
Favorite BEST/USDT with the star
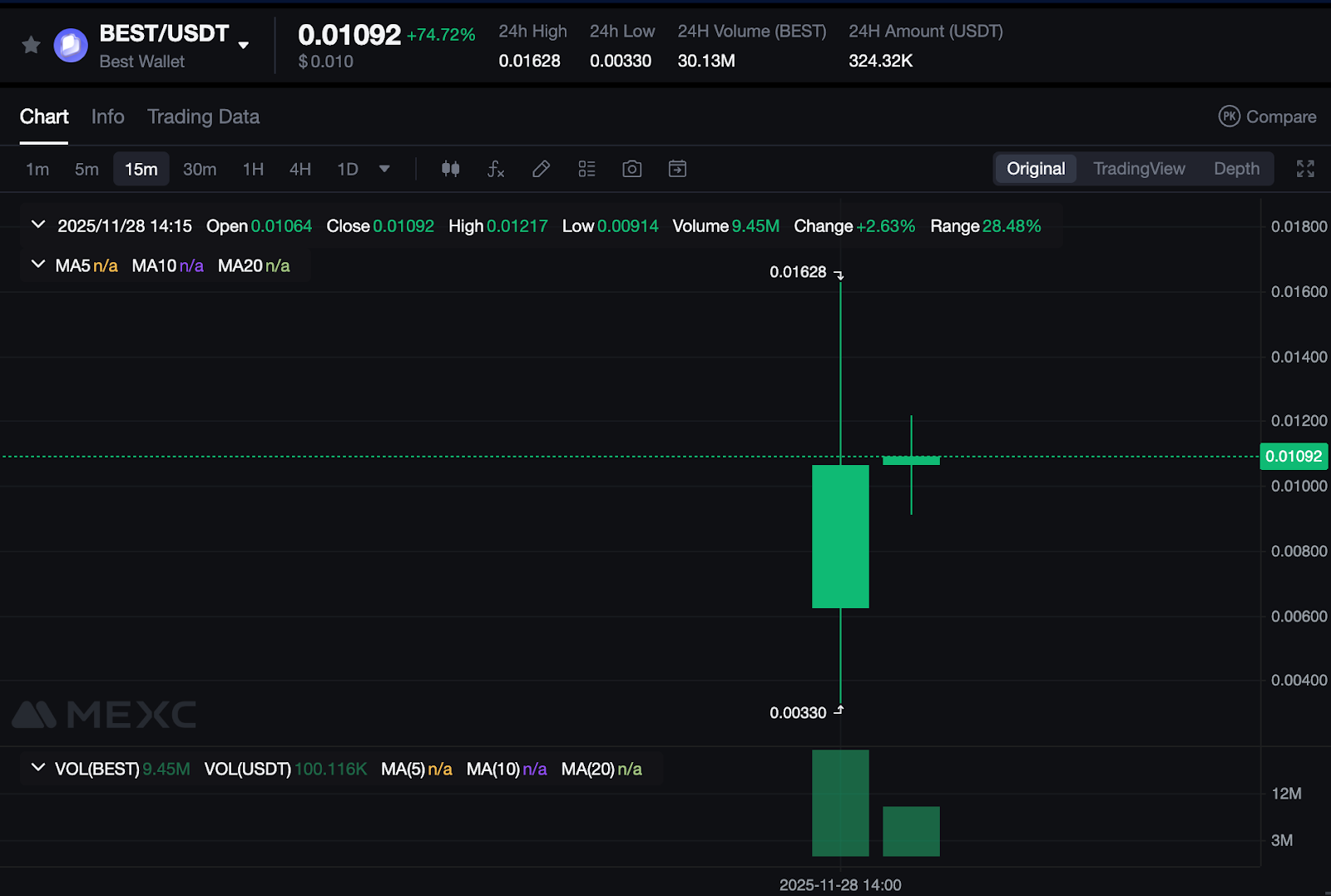pos(31,45)
